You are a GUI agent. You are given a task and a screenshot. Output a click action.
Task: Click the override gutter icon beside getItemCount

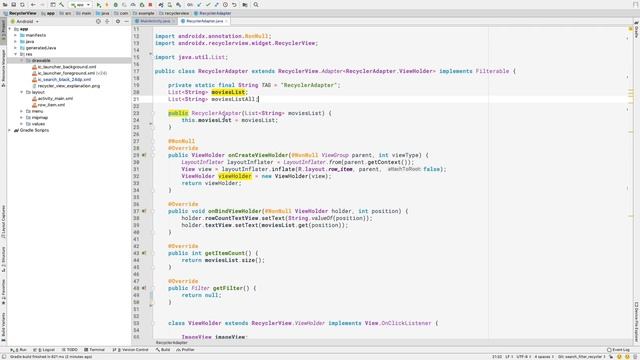click(144, 253)
